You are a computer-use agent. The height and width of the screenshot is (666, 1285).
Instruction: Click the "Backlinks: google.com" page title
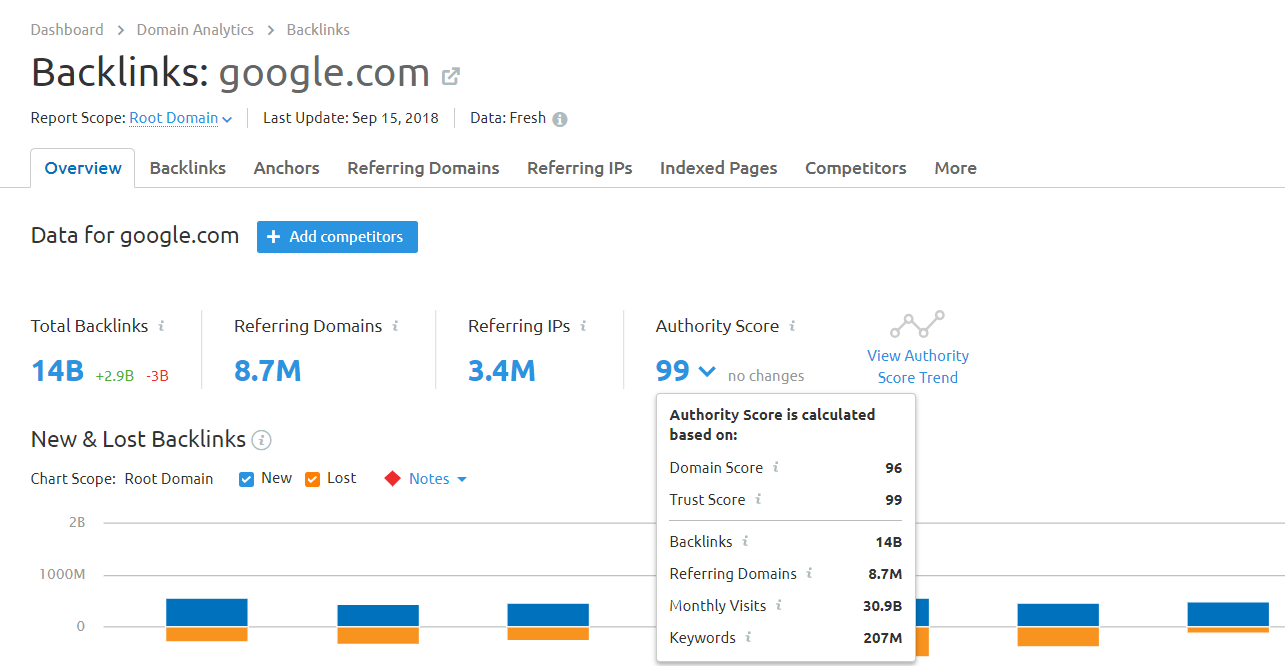point(230,73)
